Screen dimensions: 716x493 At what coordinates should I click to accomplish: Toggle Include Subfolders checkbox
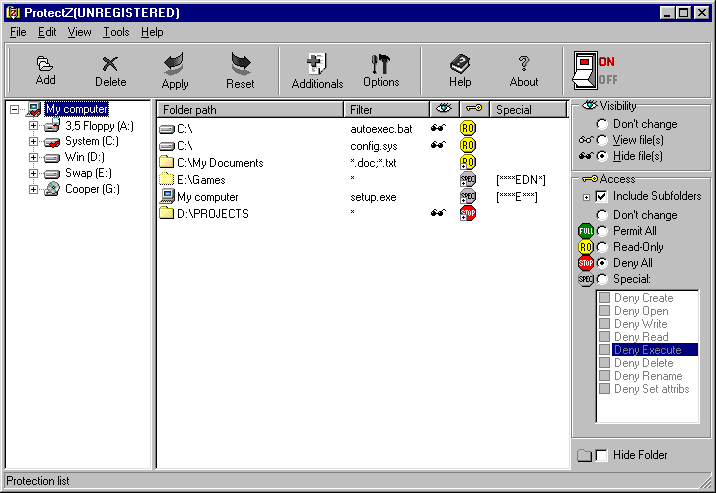[601, 196]
